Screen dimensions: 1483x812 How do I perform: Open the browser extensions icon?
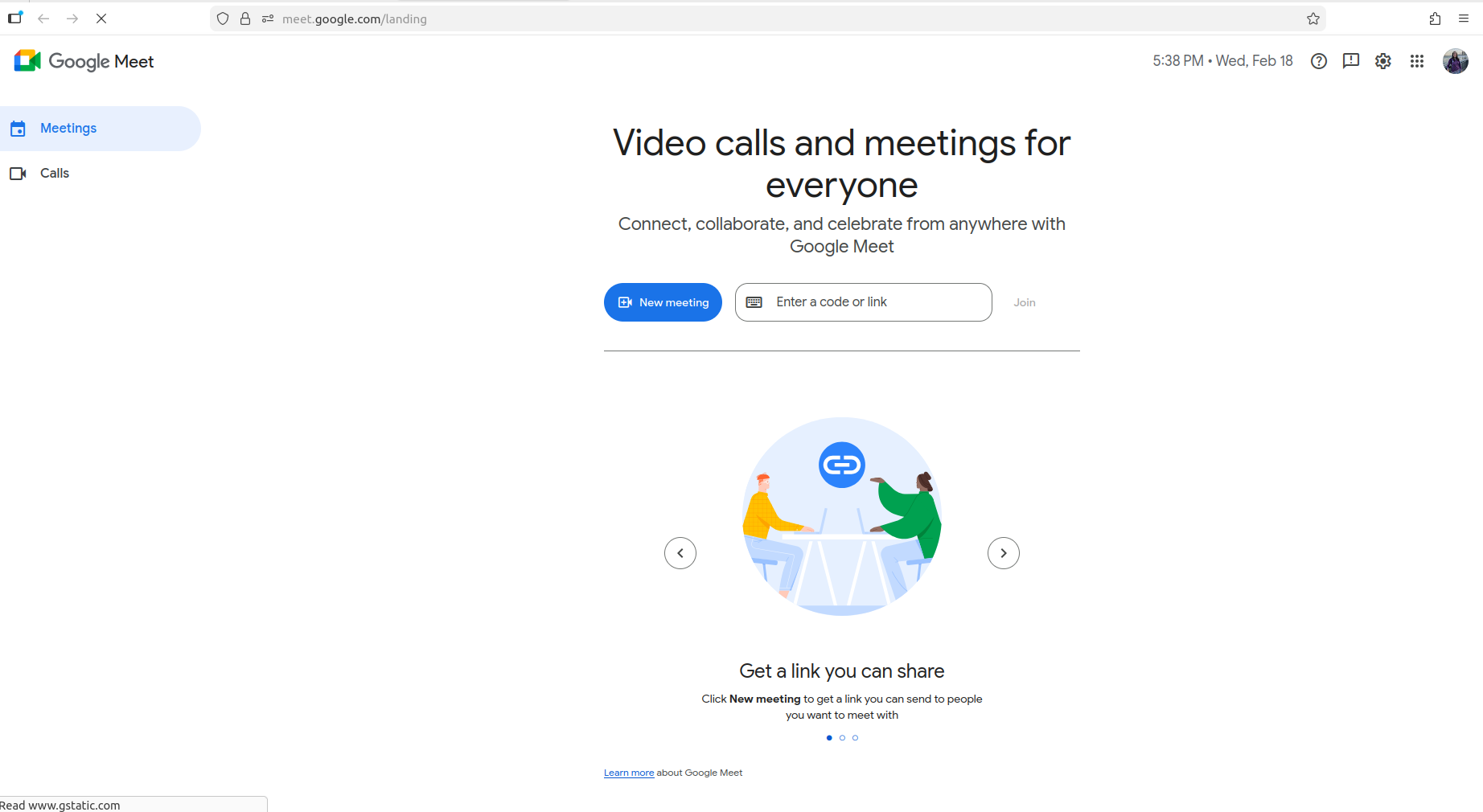[x=1435, y=18]
